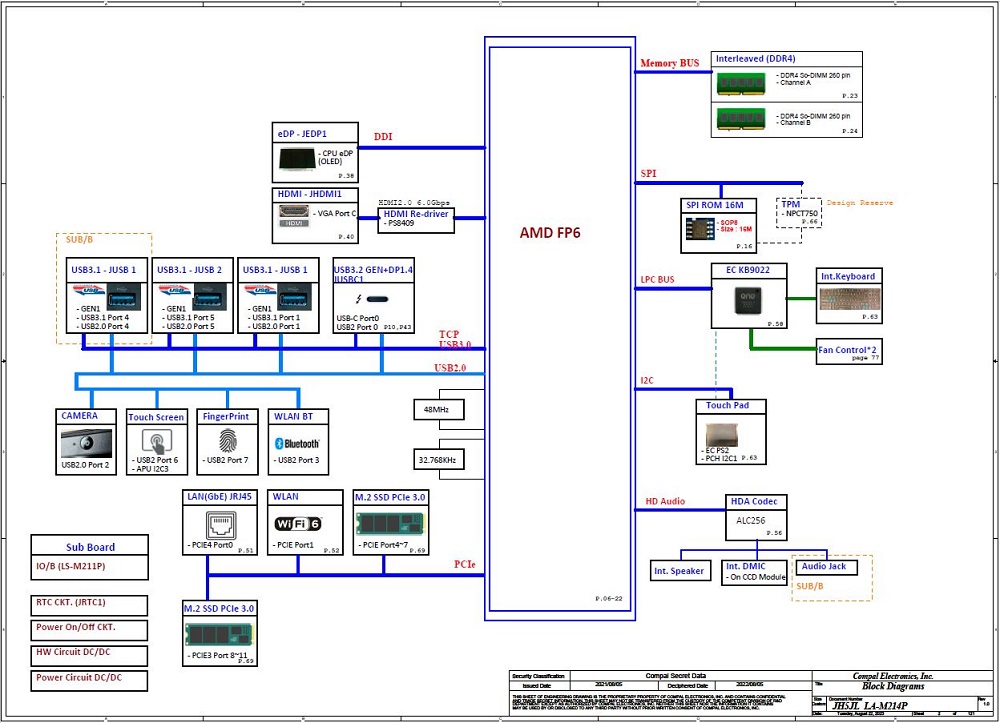Click the OLED panel image in eDP block
The width and height of the screenshot is (1000, 723).
point(297,158)
